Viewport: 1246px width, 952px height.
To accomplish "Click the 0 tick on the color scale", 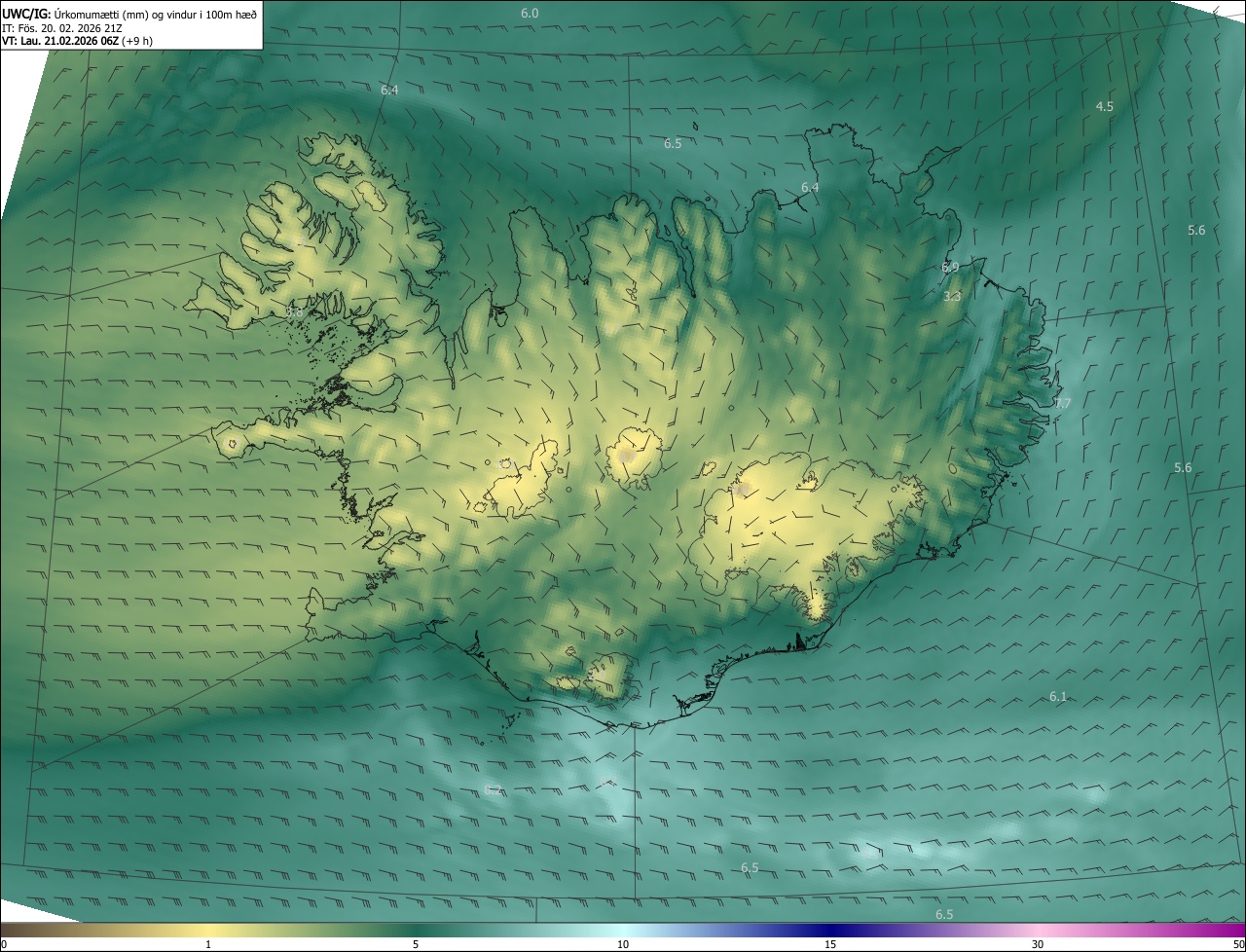I will 4,944.
